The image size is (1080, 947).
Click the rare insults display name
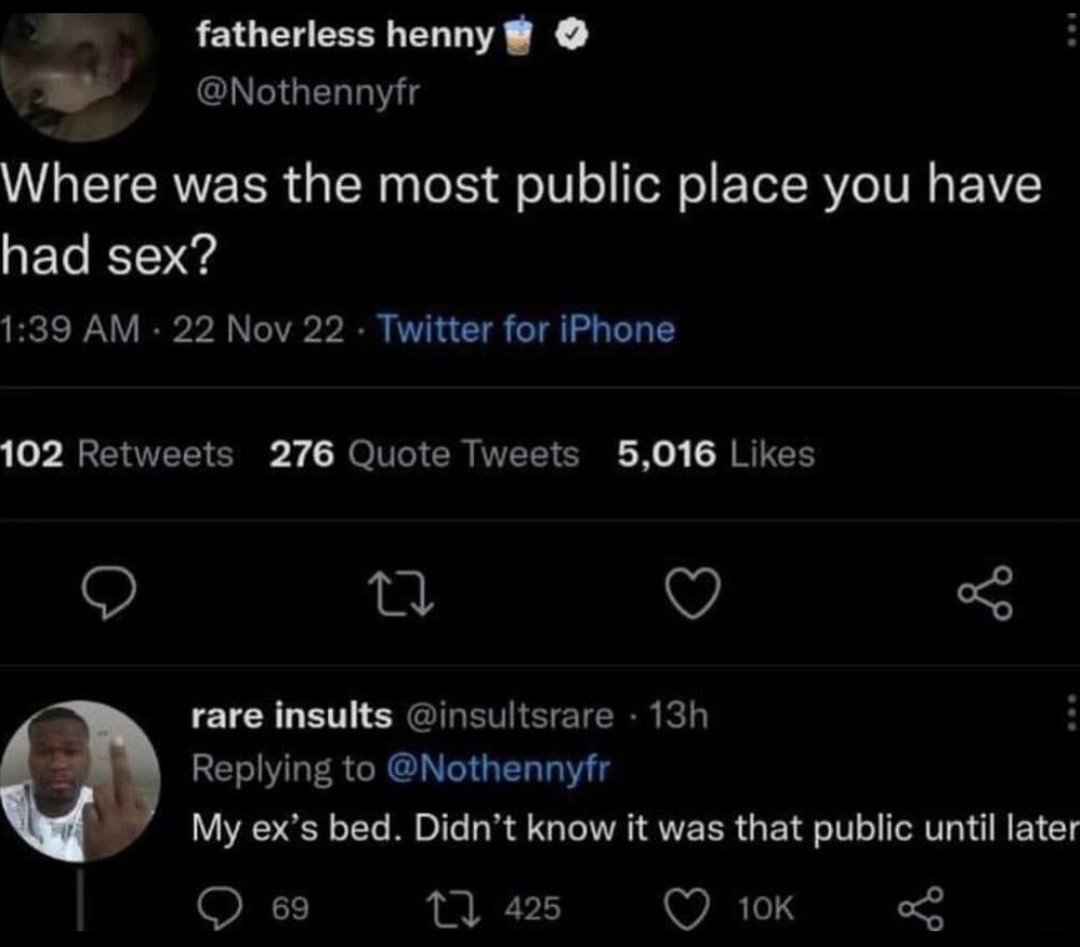[x=291, y=715]
